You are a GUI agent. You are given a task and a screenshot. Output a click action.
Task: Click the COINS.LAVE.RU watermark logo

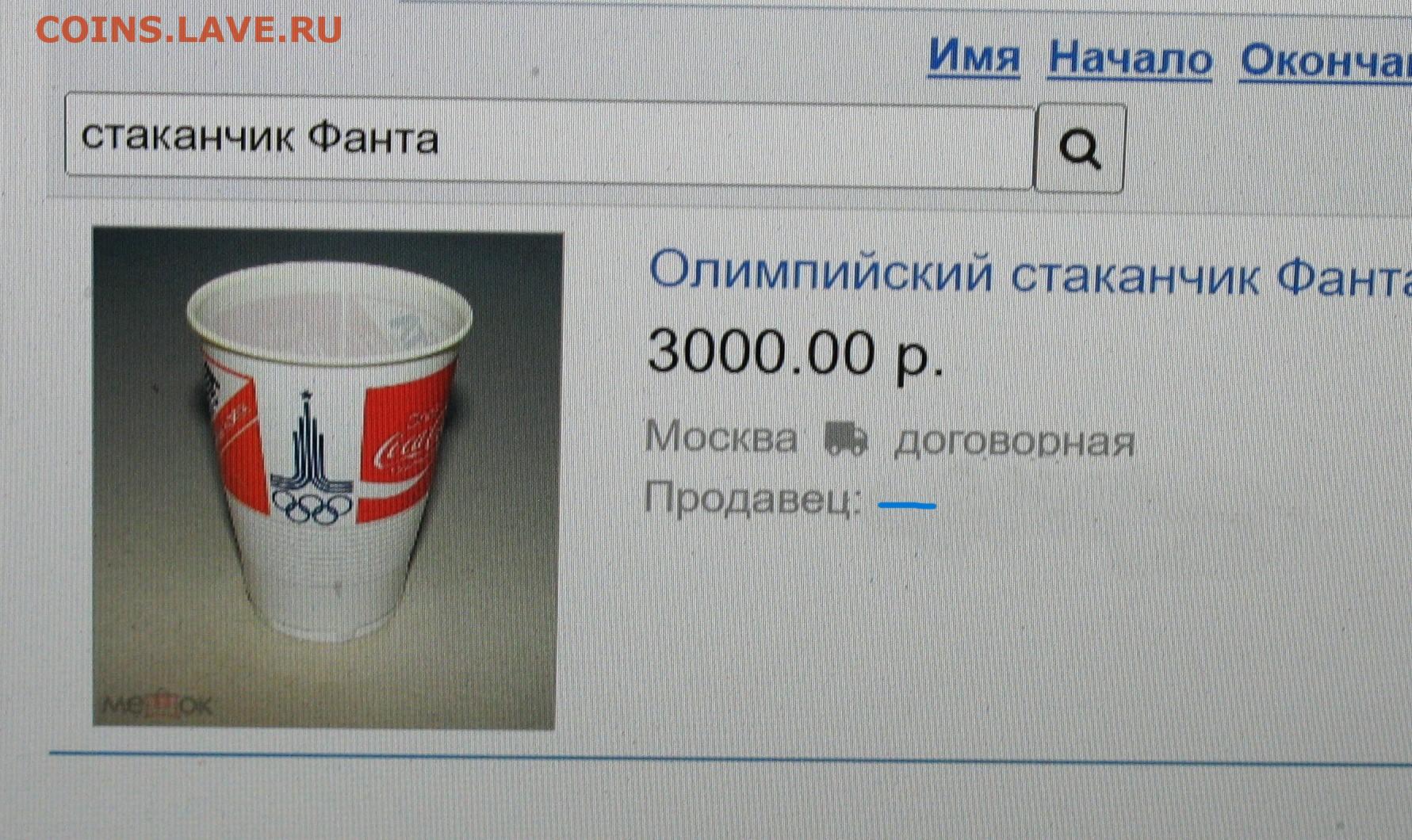coord(189,29)
